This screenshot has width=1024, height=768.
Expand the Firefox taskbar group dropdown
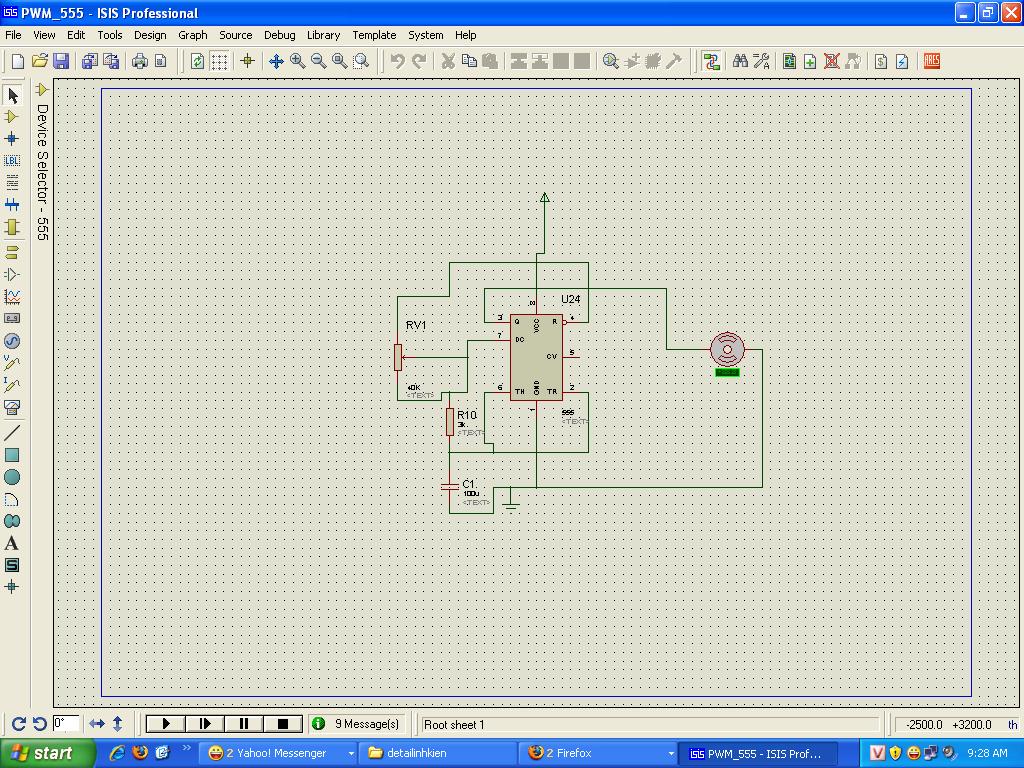(x=670, y=753)
